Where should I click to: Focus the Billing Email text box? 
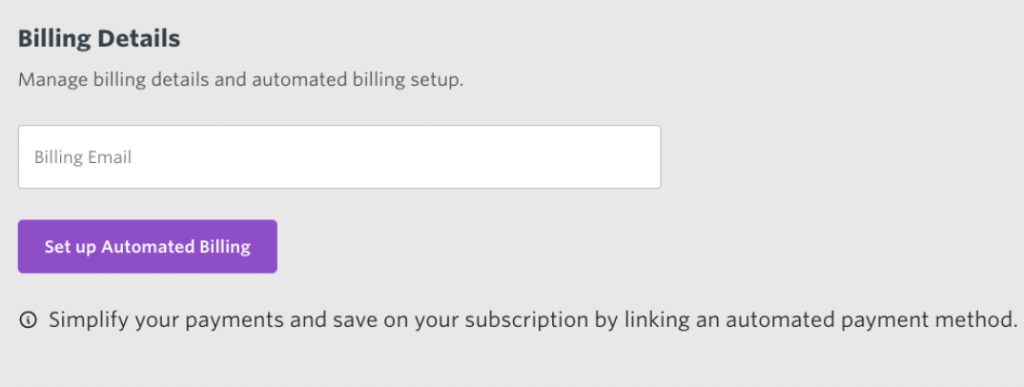339,157
